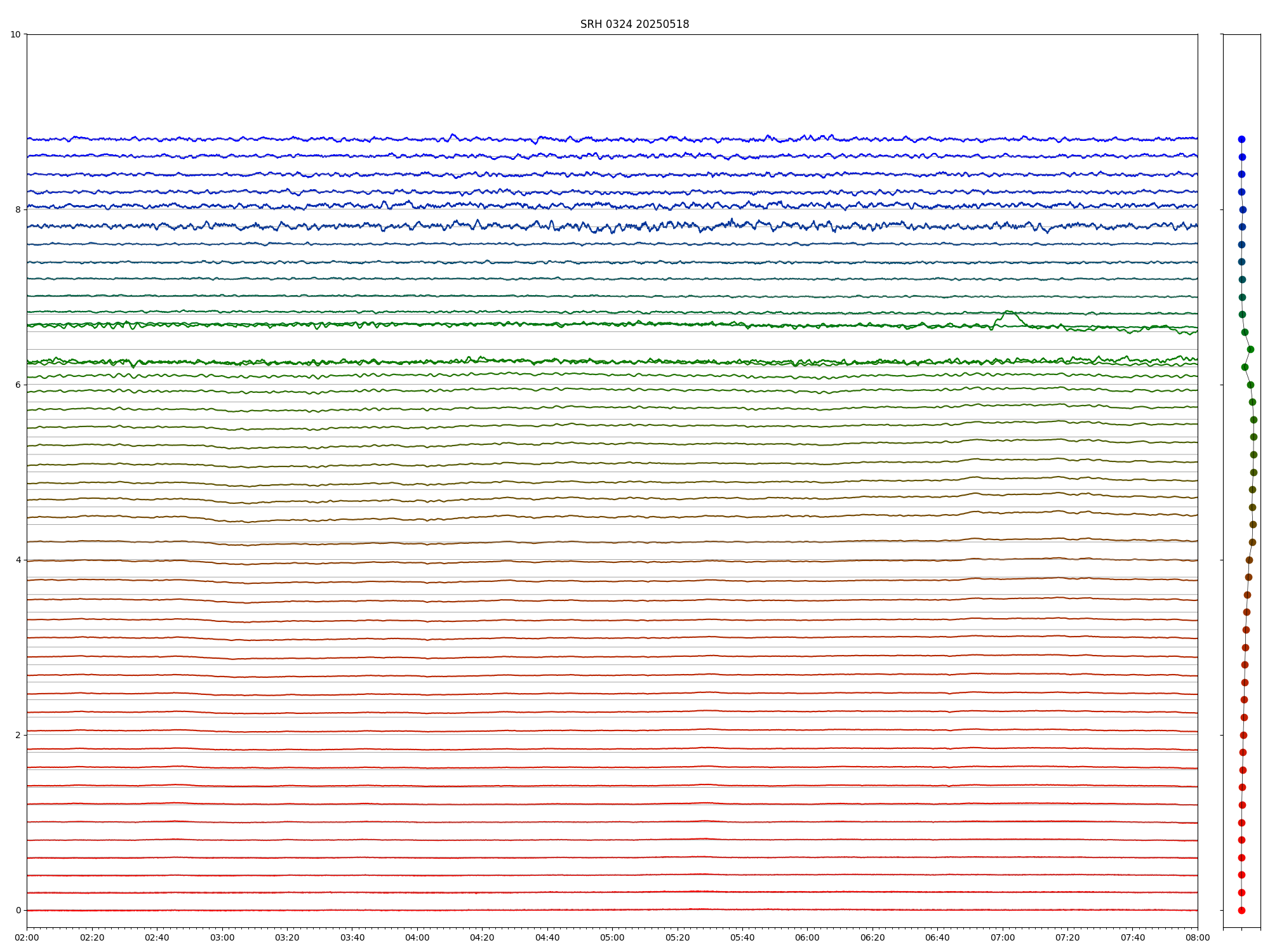This screenshot has height=952, width=1270.
Task: Click the y-axis label 8
Action: pyautogui.click(x=18, y=209)
